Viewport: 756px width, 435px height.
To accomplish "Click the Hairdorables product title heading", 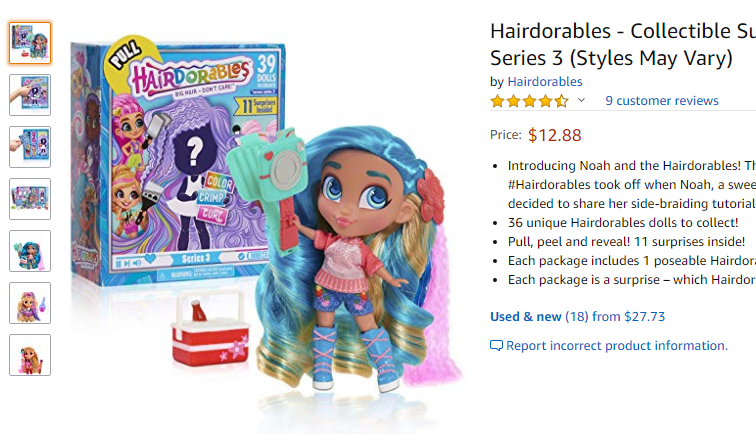I will coord(623,44).
